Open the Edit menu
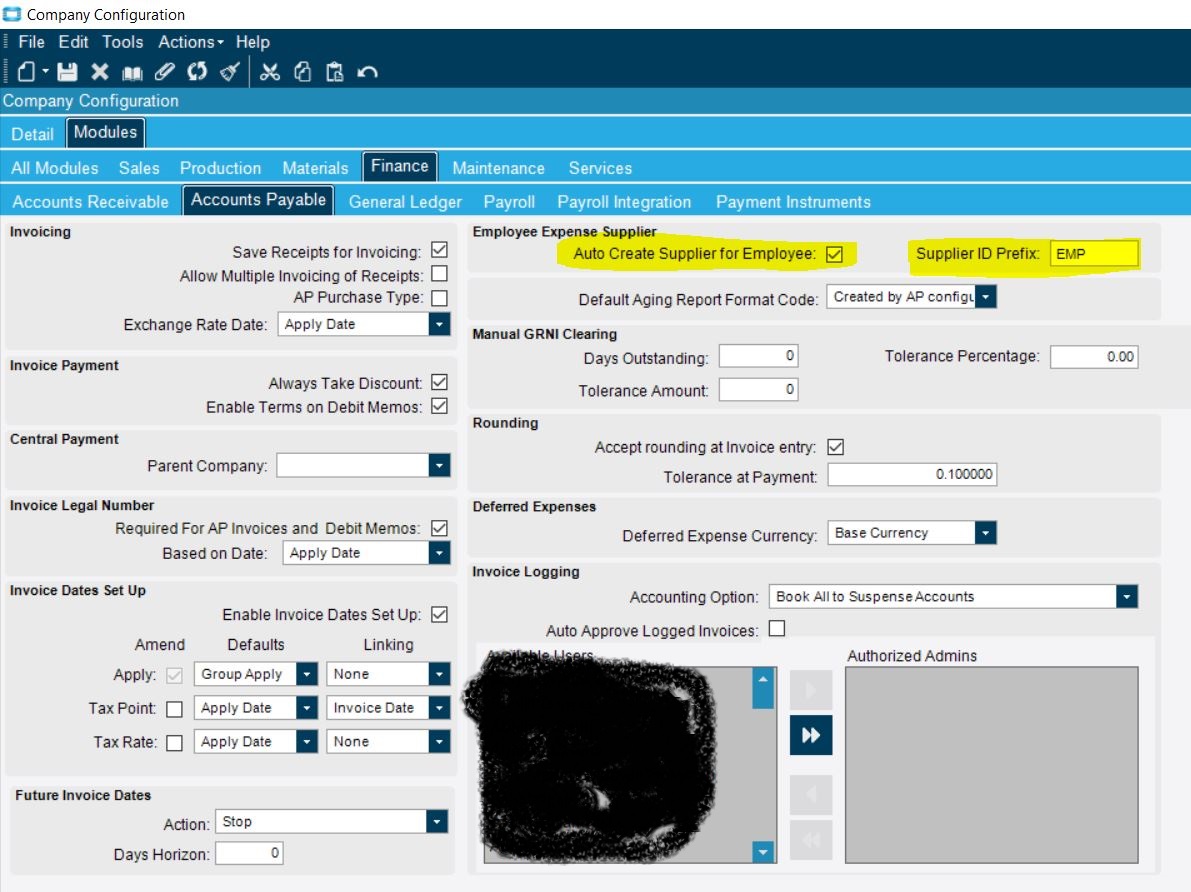The width and height of the screenshot is (1191, 892). pyautogui.click(x=74, y=42)
